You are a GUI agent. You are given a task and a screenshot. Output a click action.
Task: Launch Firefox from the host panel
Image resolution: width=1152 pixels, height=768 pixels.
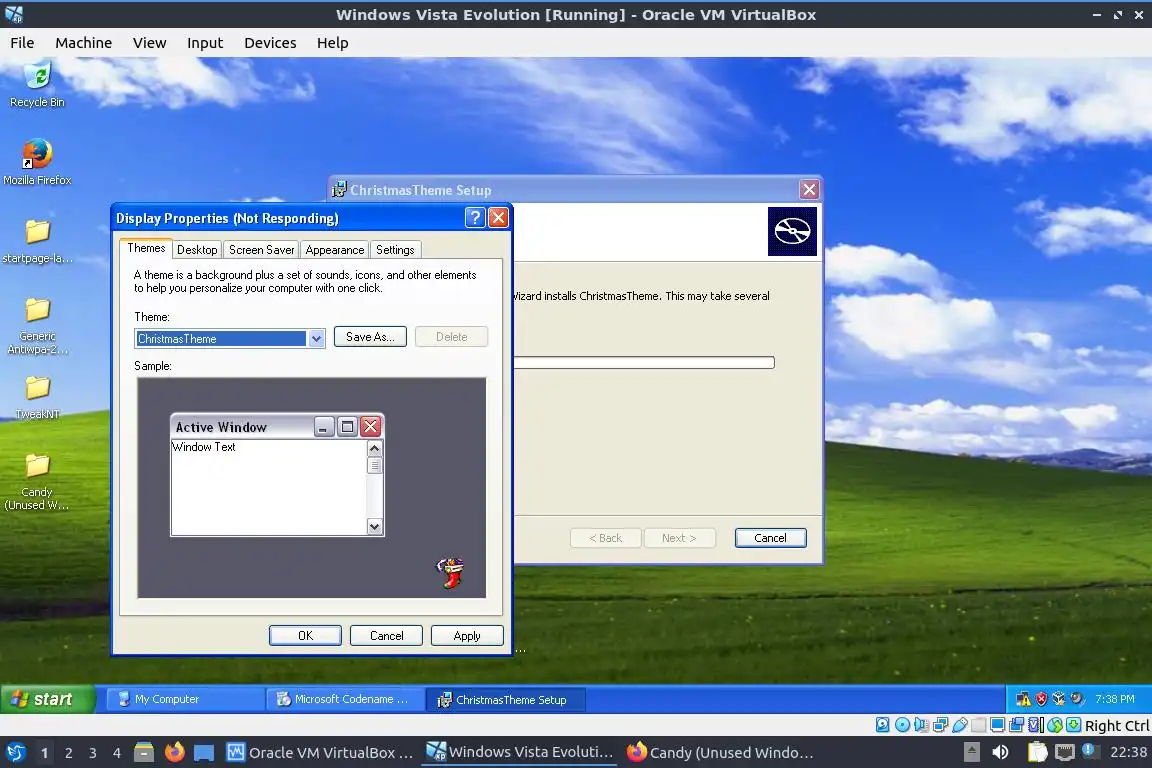[174, 753]
